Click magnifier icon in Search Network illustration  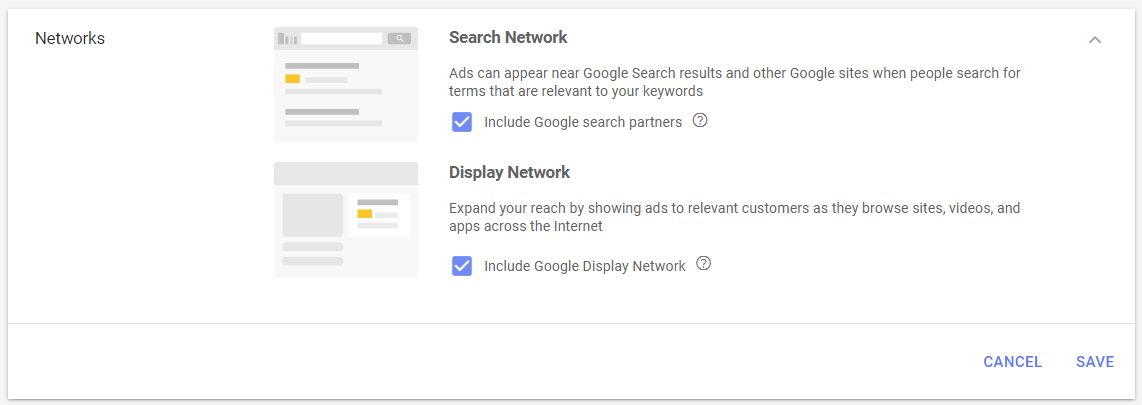[399, 39]
